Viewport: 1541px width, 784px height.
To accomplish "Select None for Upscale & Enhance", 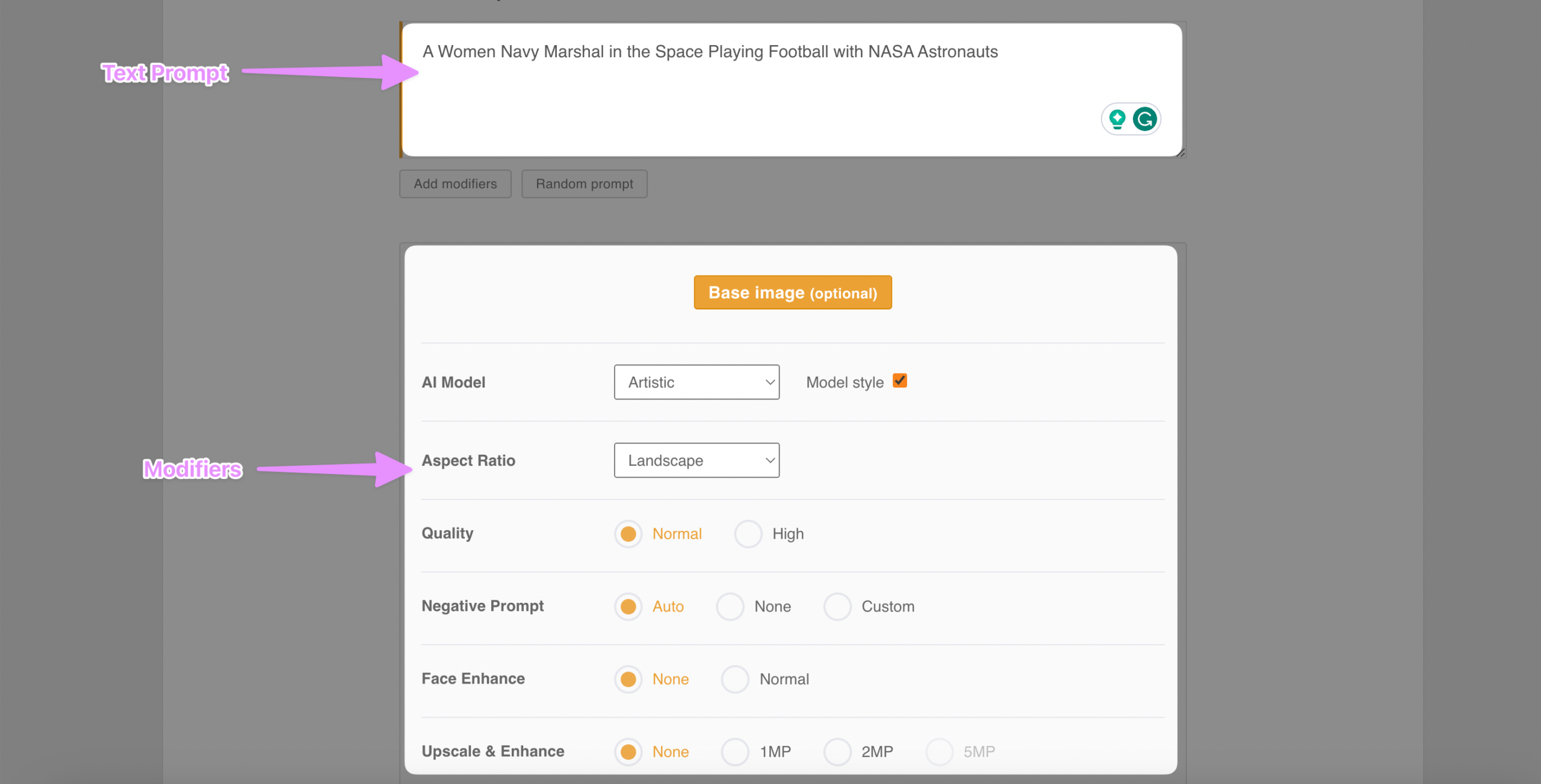I will 628,752.
